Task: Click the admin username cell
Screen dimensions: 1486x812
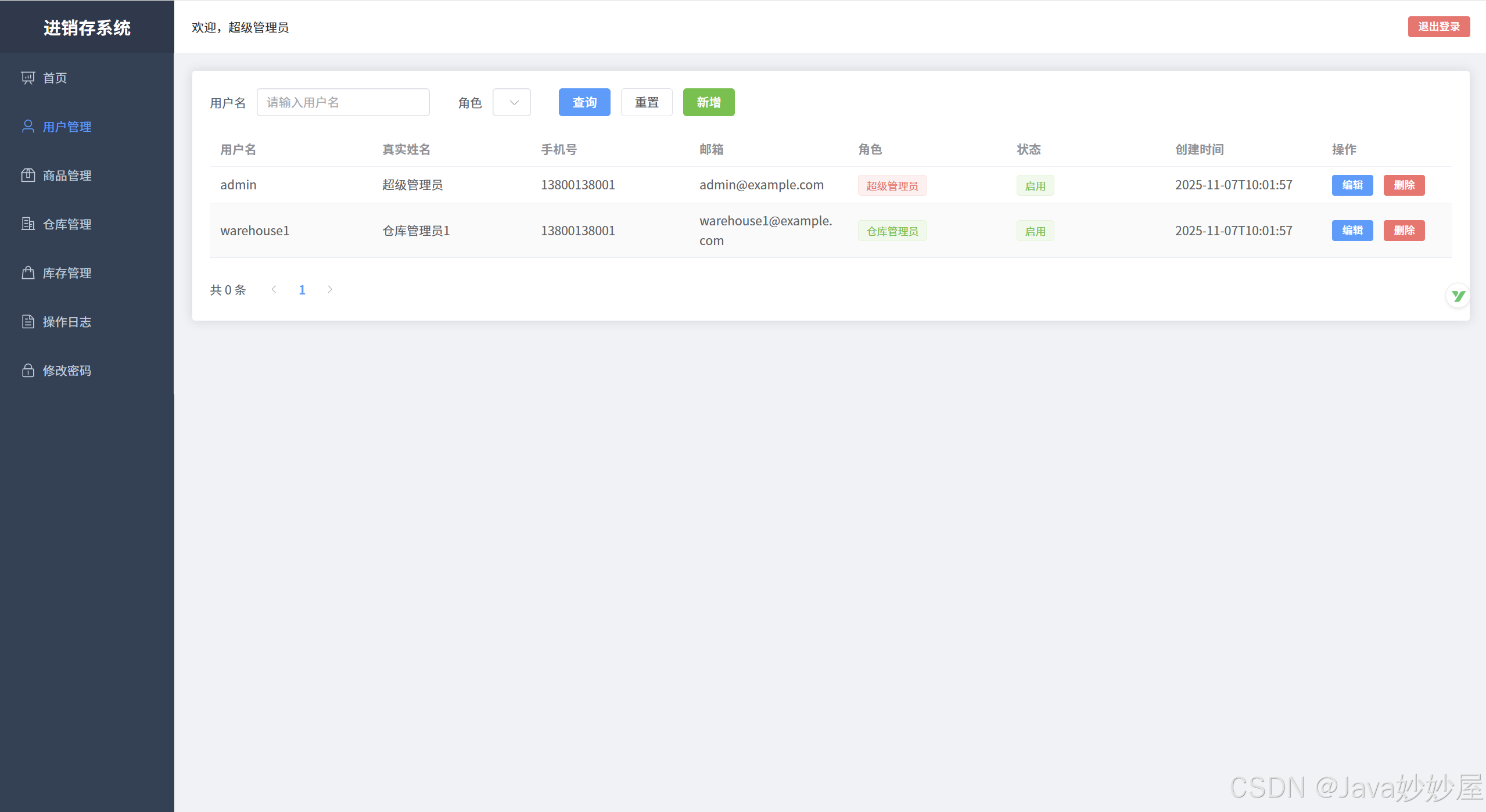Action: [238, 185]
